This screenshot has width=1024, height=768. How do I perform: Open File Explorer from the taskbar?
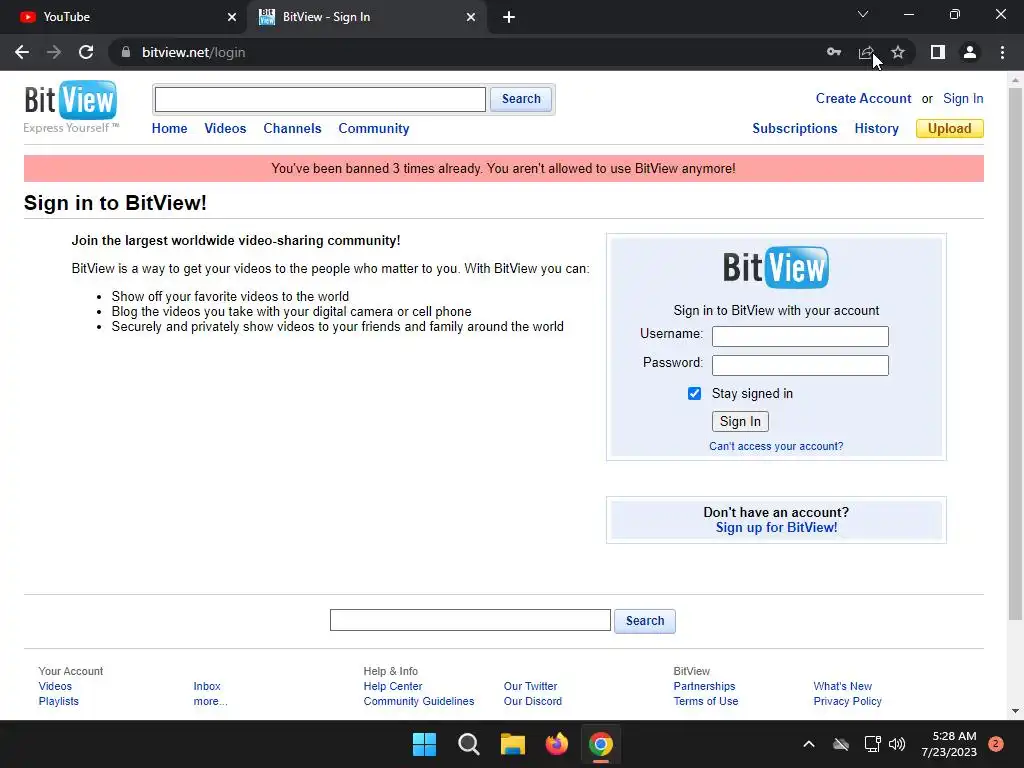[x=513, y=744]
